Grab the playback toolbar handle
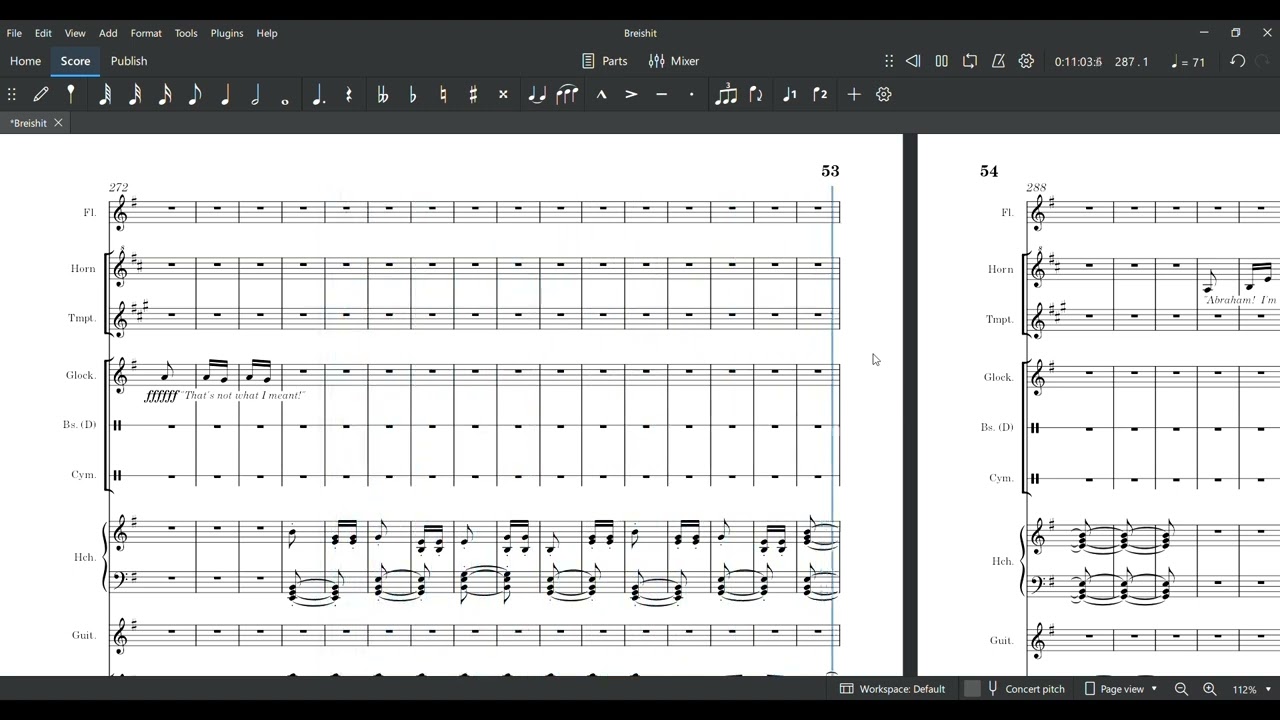 (889, 61)
